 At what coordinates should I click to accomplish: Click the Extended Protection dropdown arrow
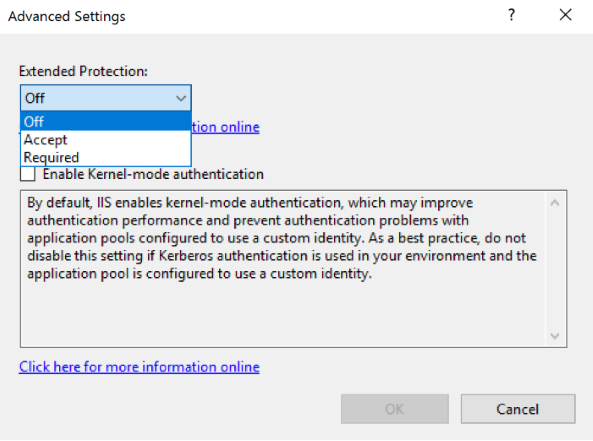181,98
